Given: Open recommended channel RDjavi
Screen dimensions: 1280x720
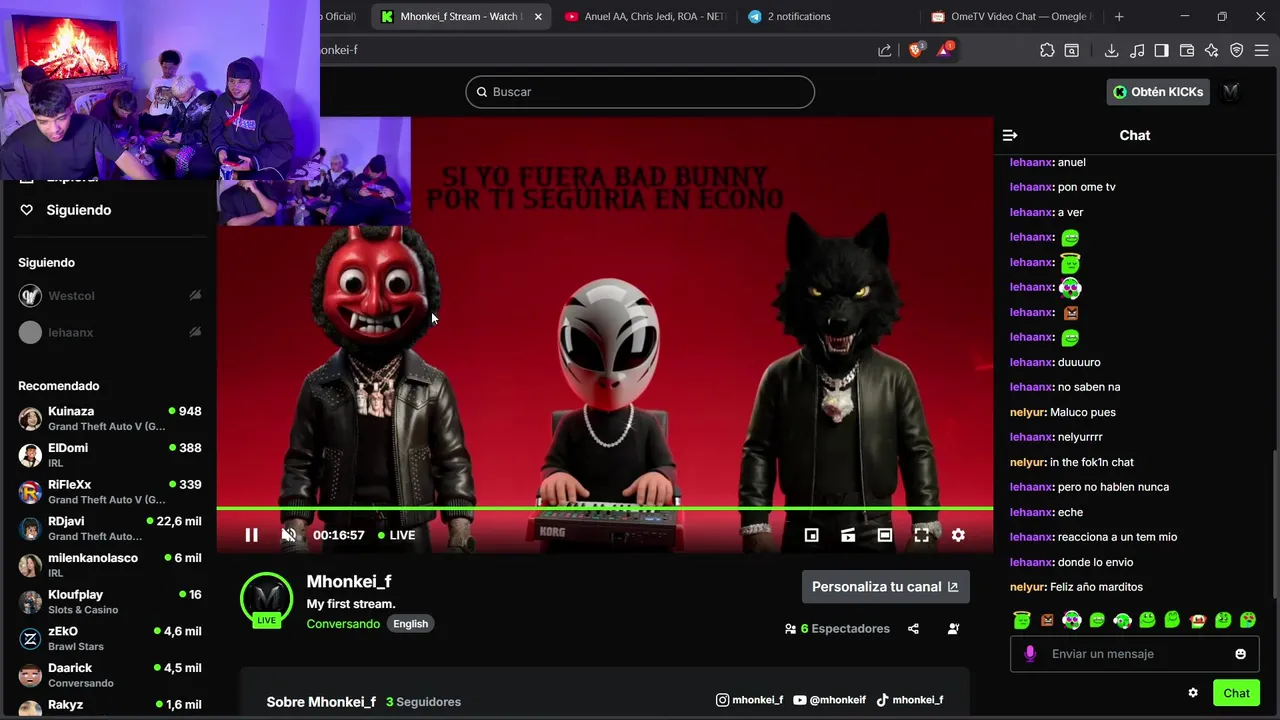Looking at the screenshot, I should click(110, 528).
